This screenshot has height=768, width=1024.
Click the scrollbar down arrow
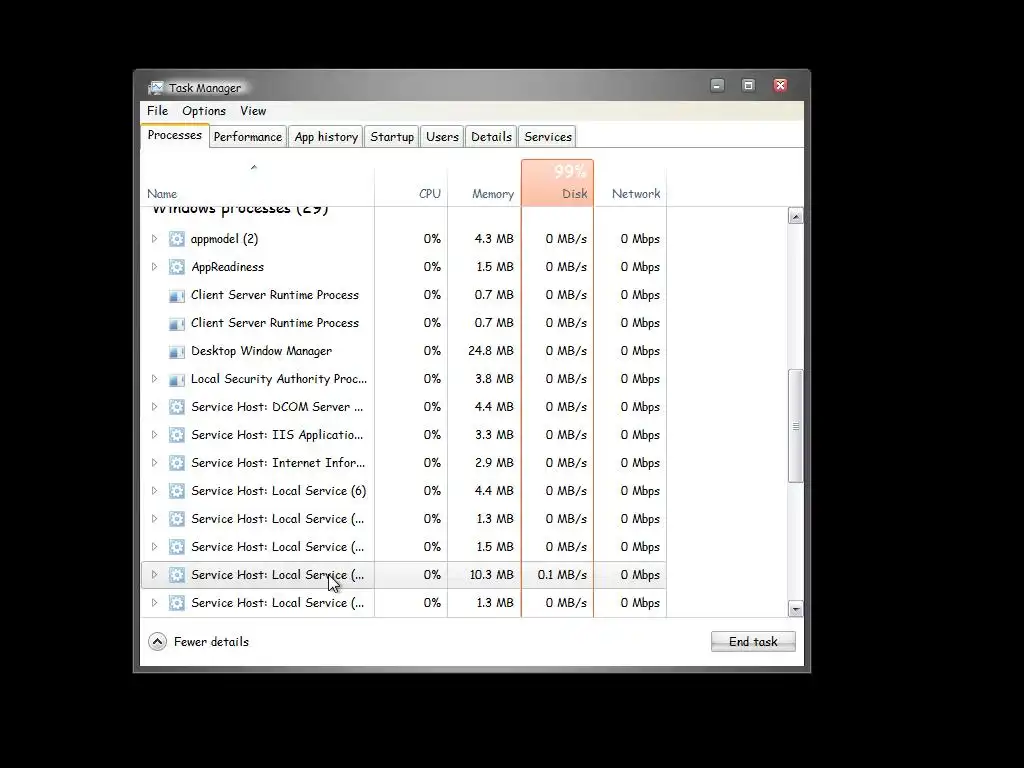(795, 609)
